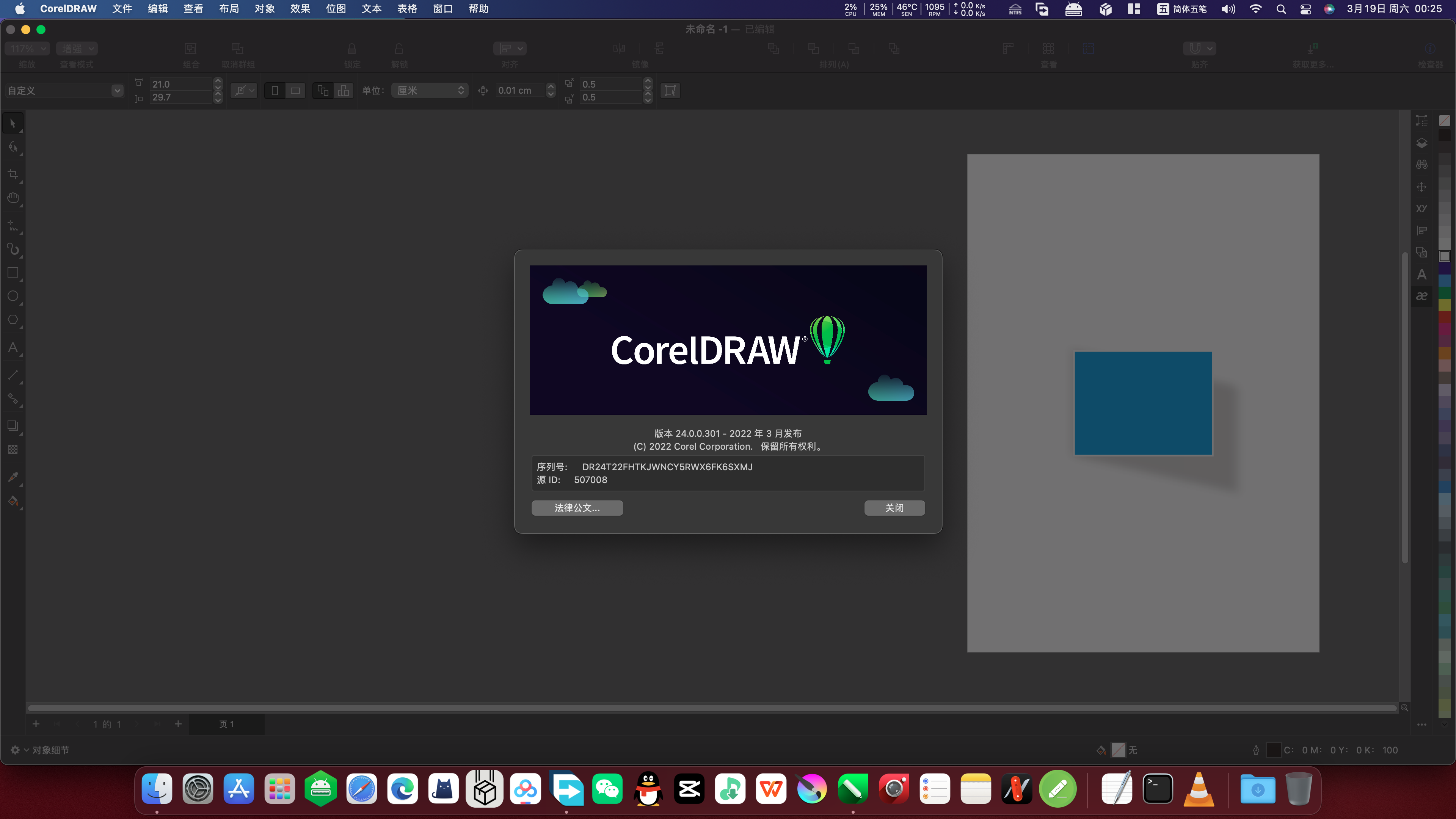Open the Objects layers docker icon
The width and height of the screenshot is (1456, 819).
pos(1421,143)
